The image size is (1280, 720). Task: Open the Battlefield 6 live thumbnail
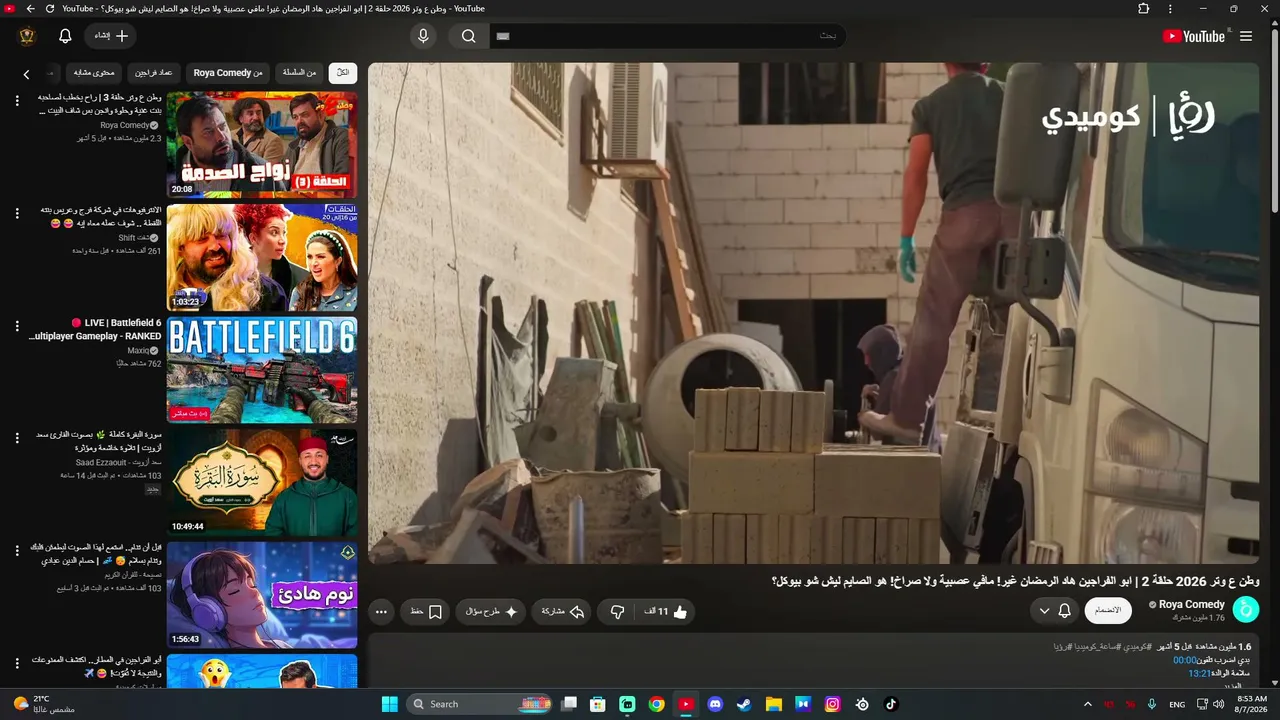[x=262, y=370]
